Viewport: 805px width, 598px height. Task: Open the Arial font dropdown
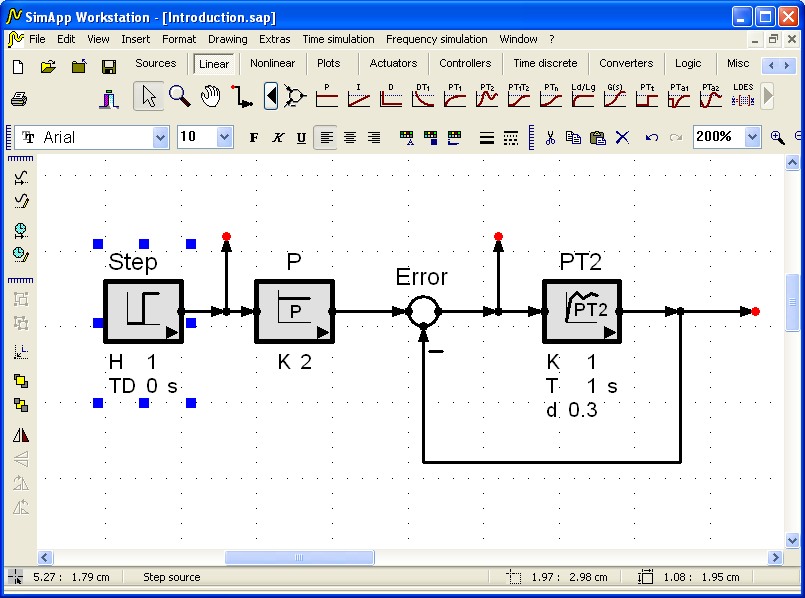point(161,138)
